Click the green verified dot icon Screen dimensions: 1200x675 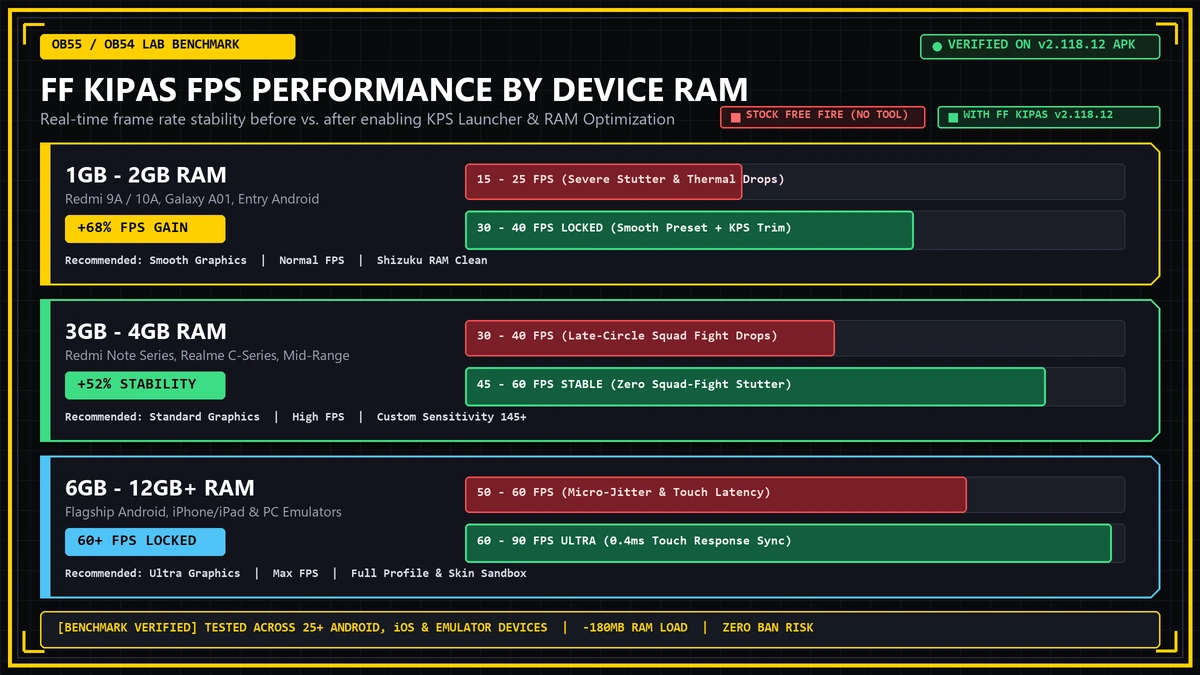tap(937, 46)
